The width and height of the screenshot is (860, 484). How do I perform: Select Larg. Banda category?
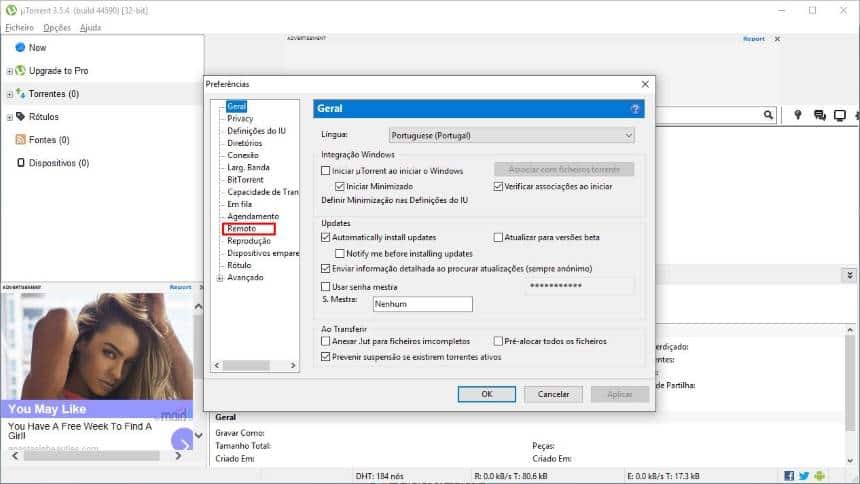tap(248, 167)
